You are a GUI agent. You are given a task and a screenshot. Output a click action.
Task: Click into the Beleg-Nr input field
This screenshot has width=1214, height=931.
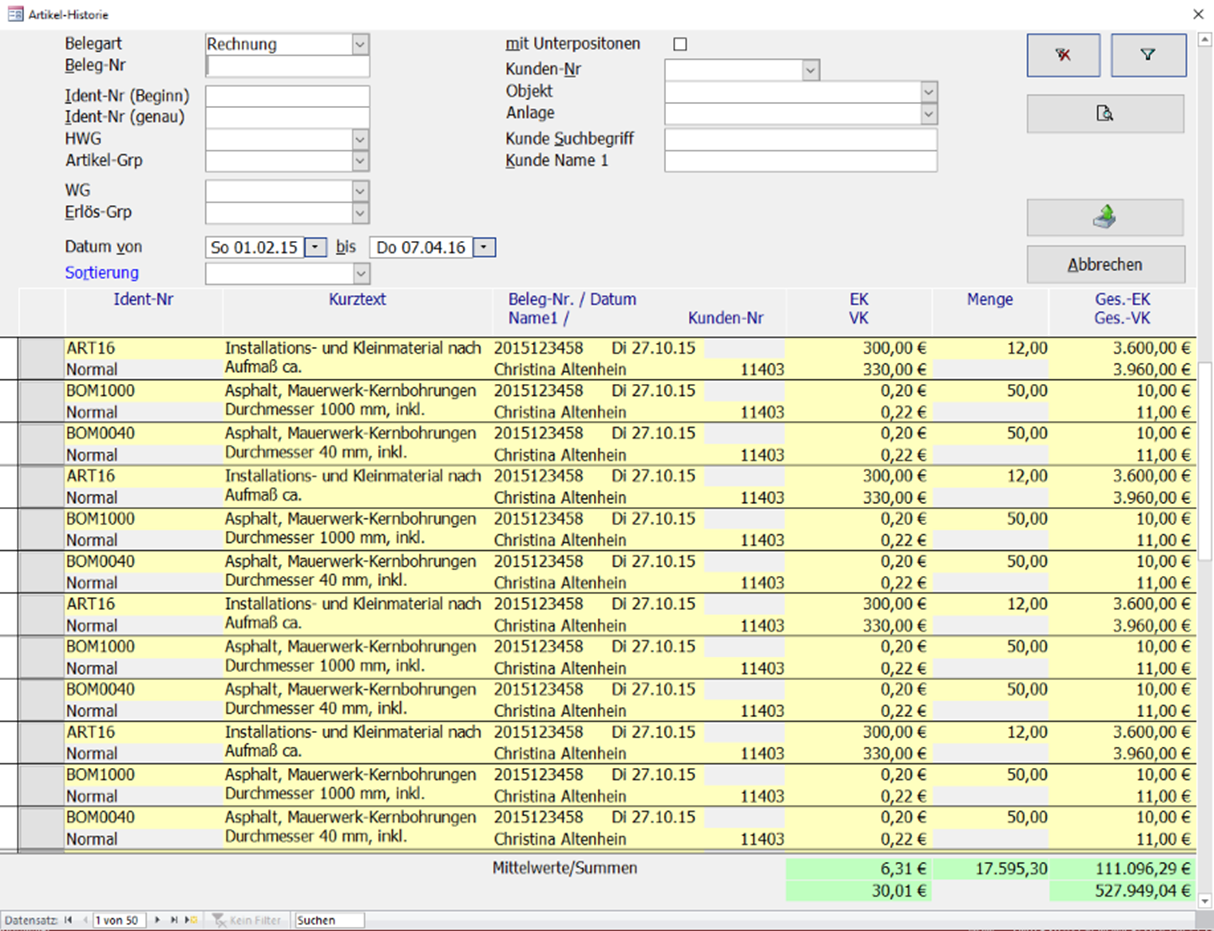[288, 67]
